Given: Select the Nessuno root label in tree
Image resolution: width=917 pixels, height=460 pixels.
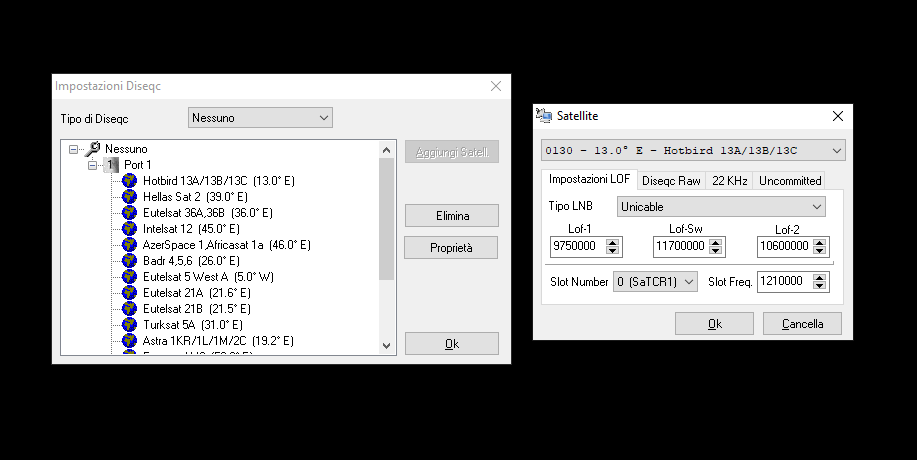Looking at the screenshot, I should (x=126, y=149).
